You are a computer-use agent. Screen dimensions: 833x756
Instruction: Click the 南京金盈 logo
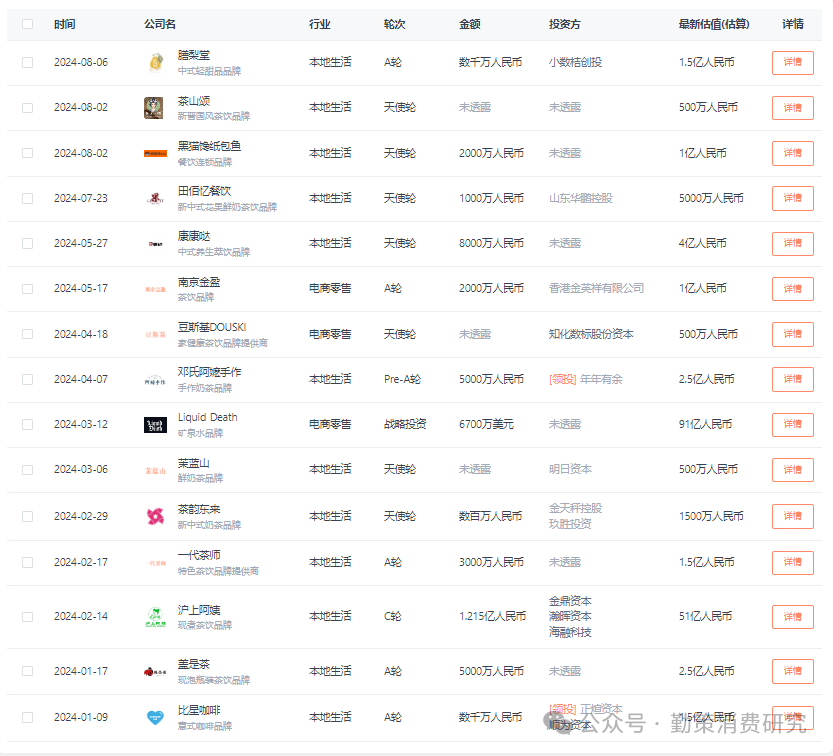tap(155, 289)
